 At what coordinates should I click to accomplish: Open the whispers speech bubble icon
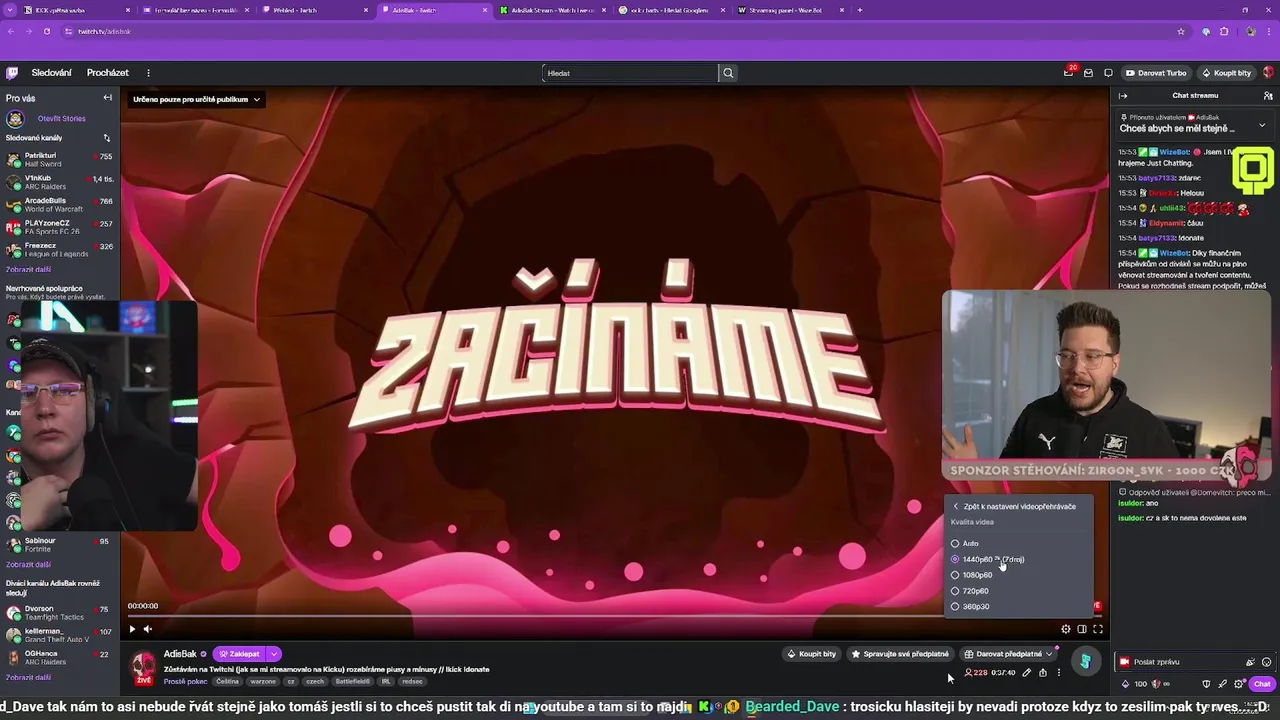(1108, 73)
